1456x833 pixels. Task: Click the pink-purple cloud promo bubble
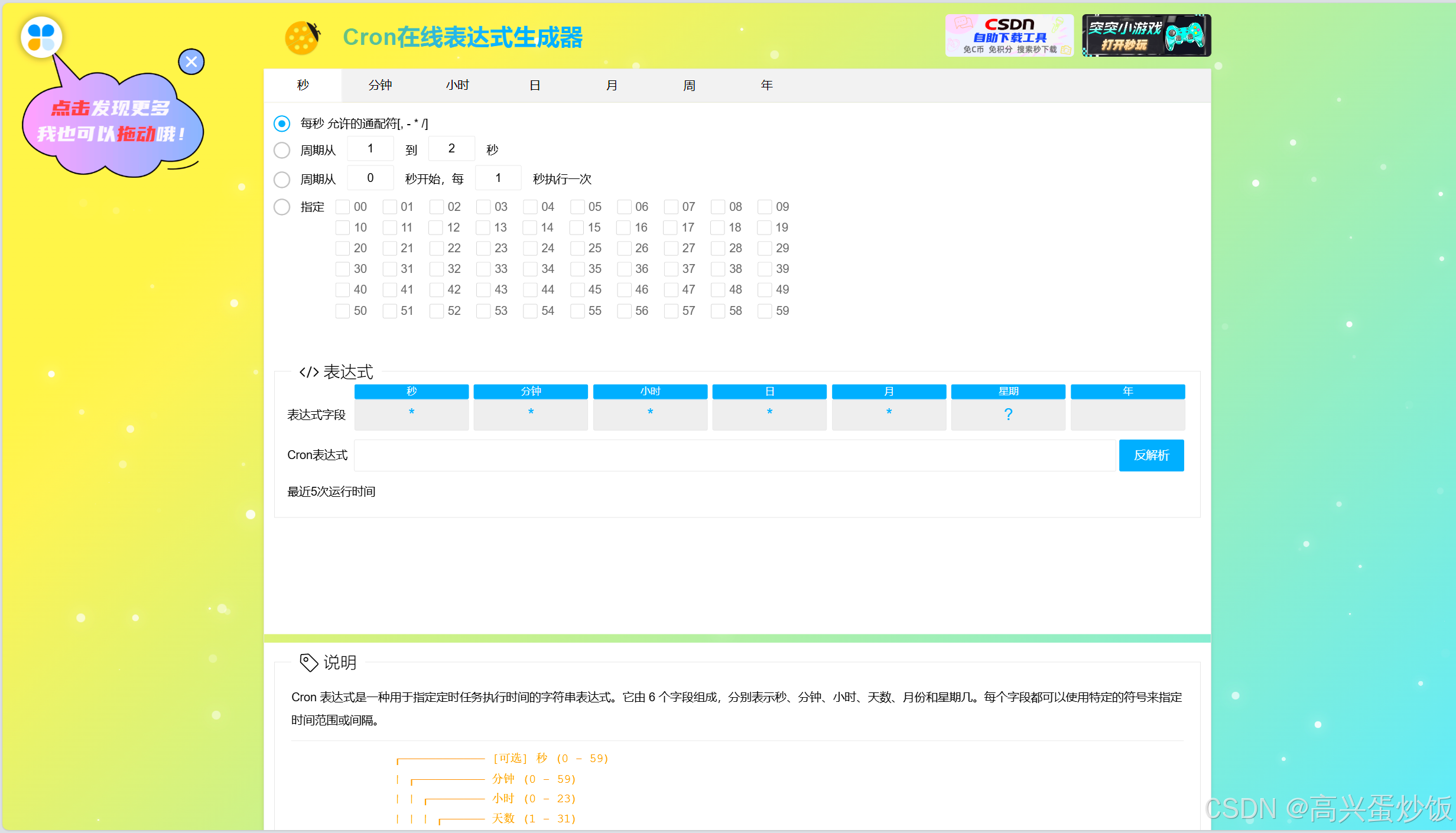point(112,125)
